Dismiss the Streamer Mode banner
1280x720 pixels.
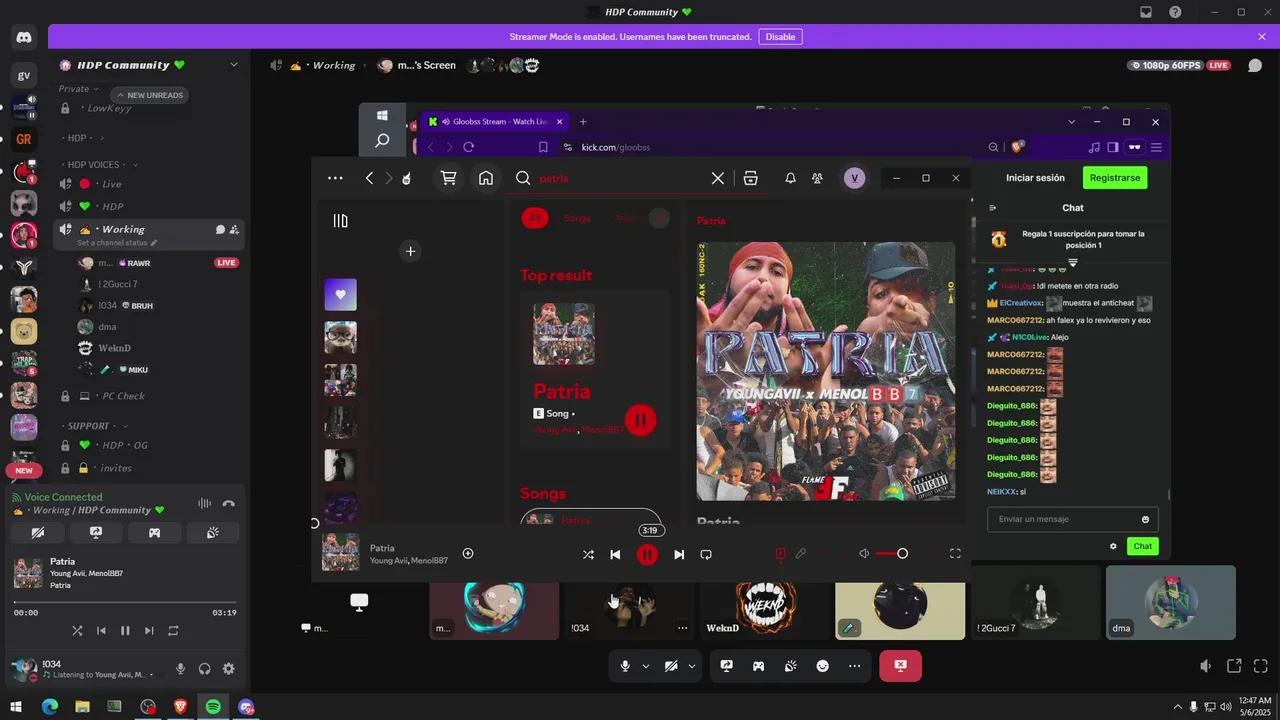pyautogui.click(x=1262, y=37)
